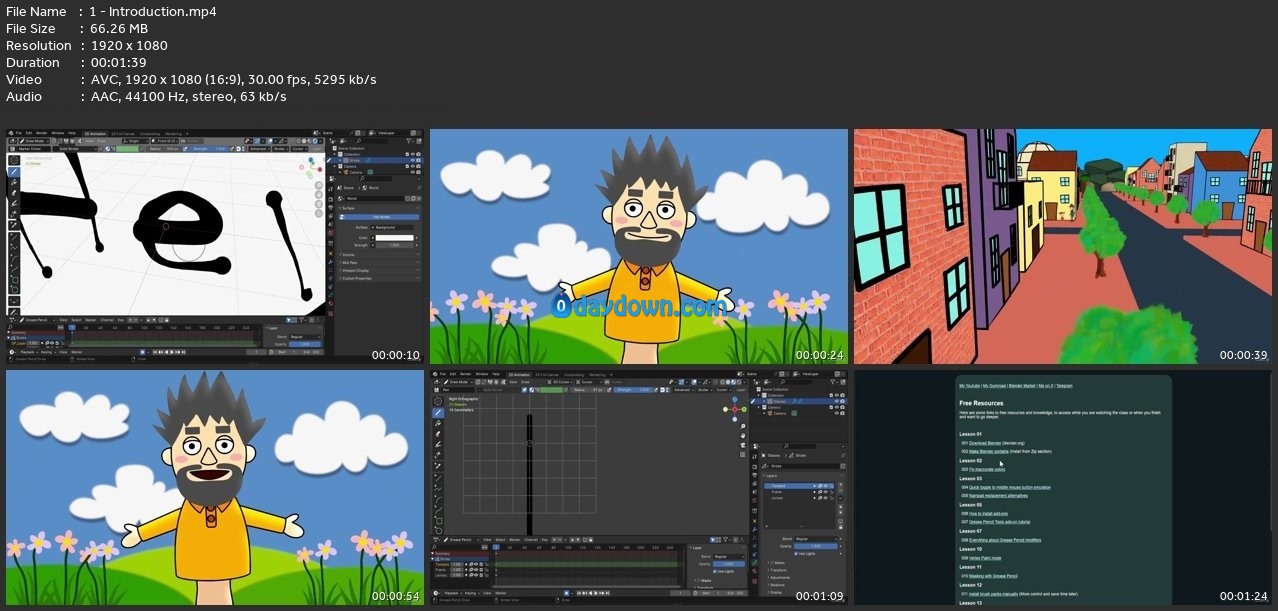Toggle the Masks checkbox in 00:01:09 properties panel
Screen dimensions: 1278x611
[772, 563]
